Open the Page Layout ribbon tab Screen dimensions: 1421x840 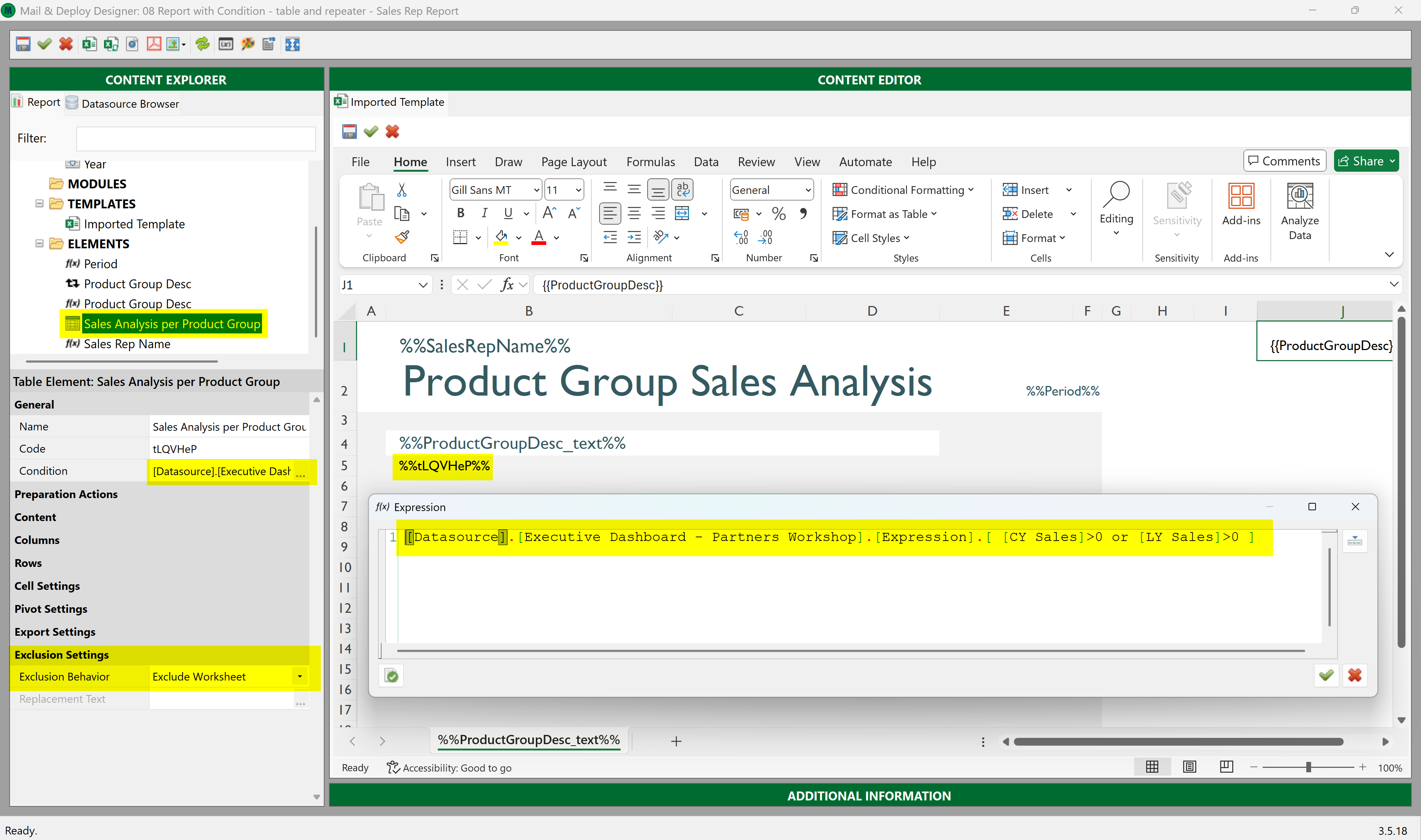click(574, 162)
